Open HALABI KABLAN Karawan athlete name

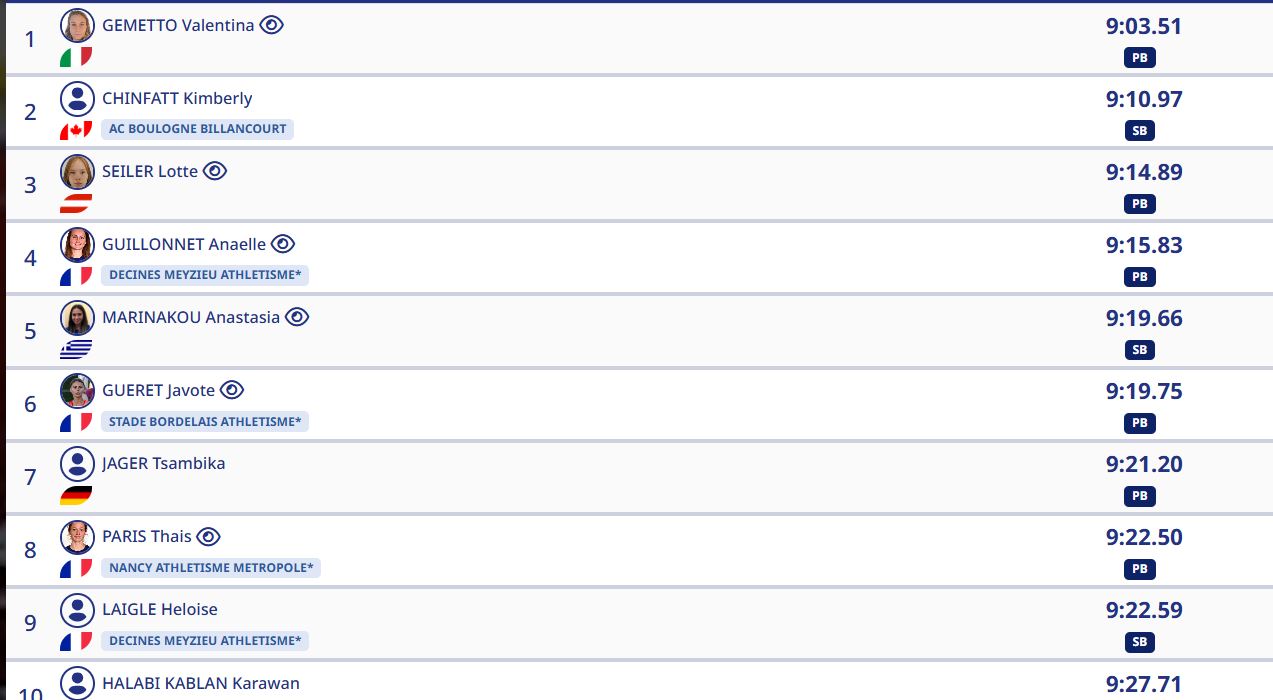pyautogui.click(x=201, y=684)
